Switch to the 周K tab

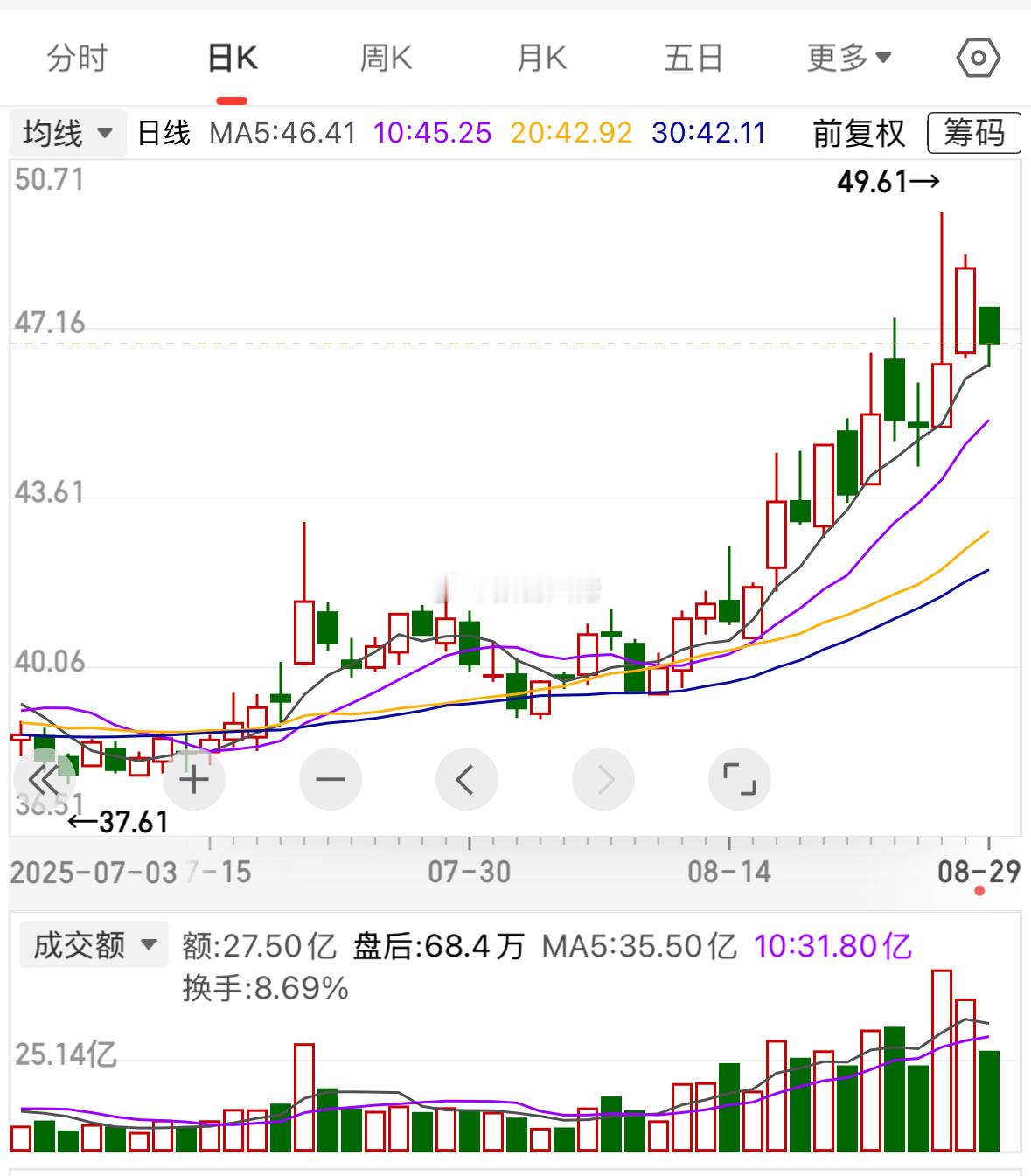click(x=386, y=59)
